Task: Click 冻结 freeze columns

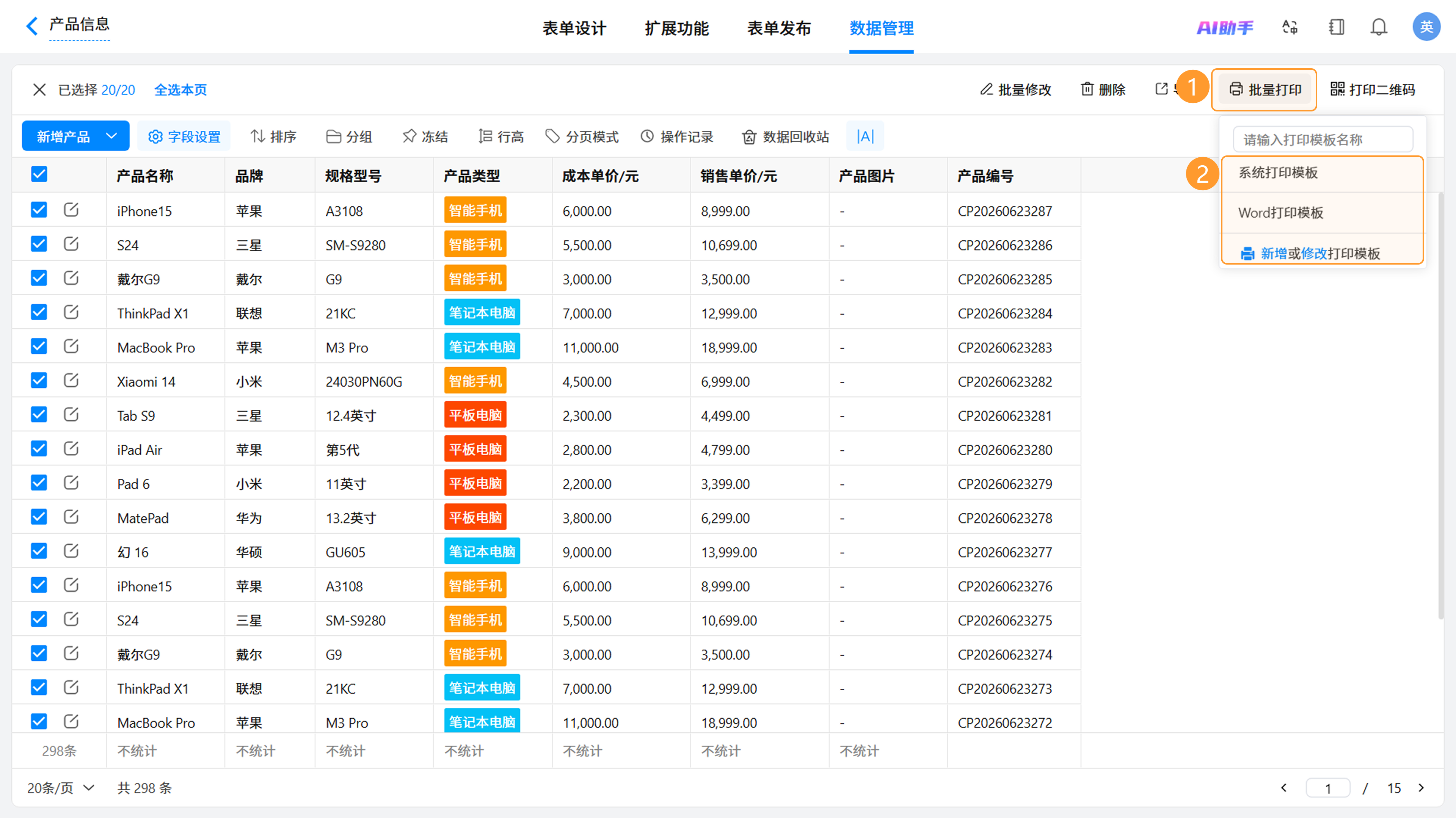Action: pyautogui.click(x=425, y=137)
